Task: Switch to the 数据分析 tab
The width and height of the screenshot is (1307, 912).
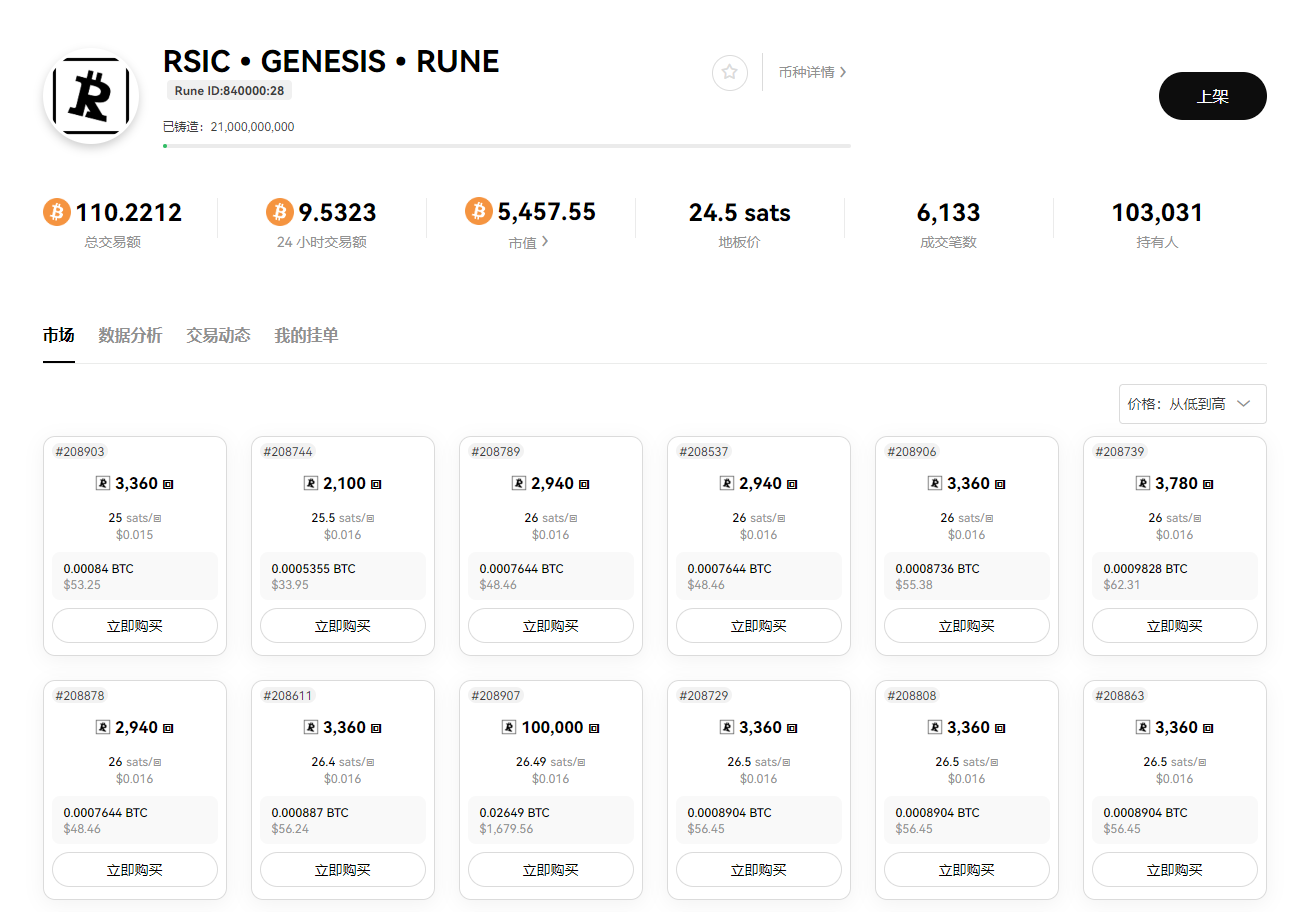Action: pos(130,335)
